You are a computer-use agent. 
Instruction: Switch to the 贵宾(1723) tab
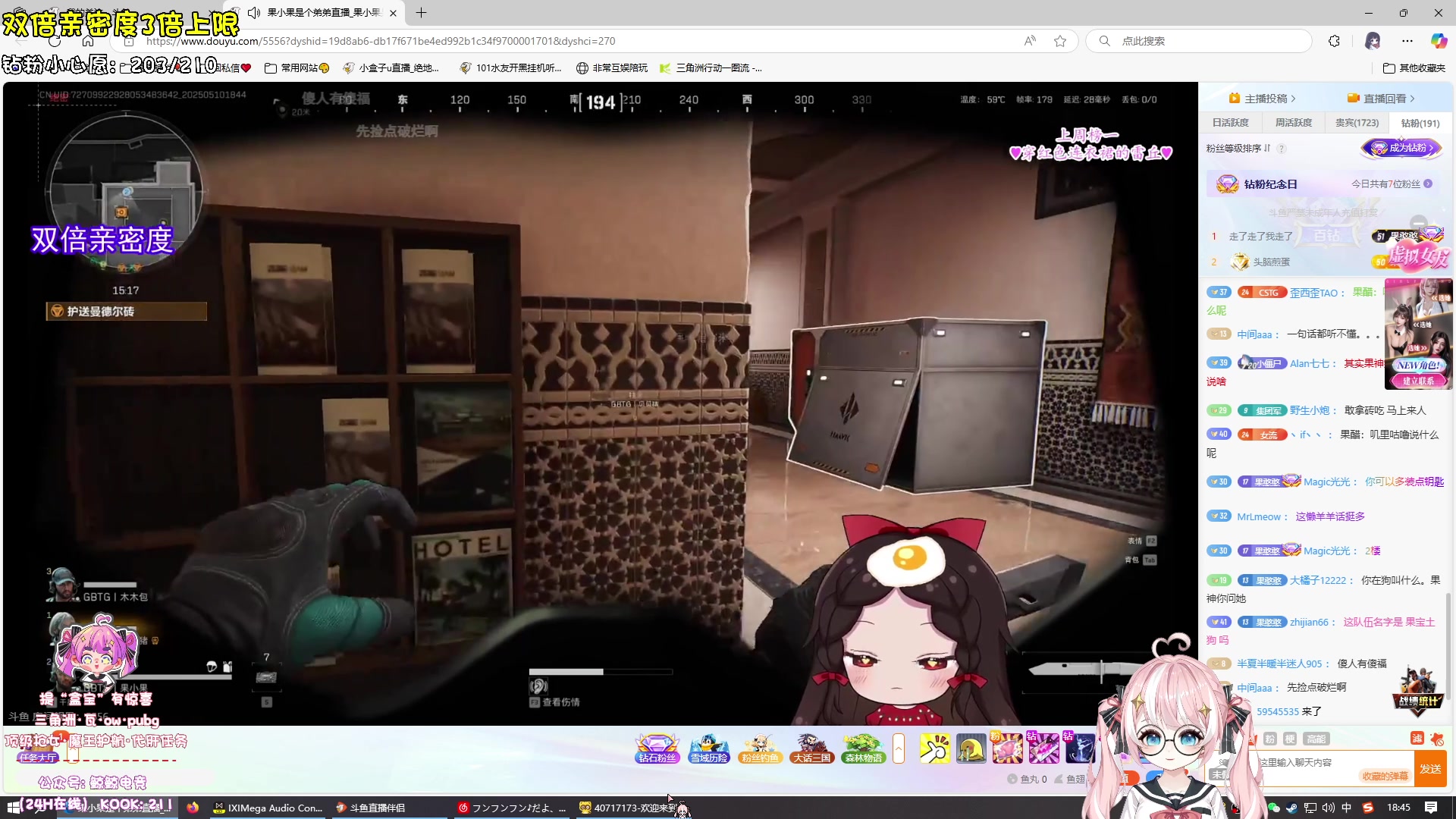(1357, 123)
